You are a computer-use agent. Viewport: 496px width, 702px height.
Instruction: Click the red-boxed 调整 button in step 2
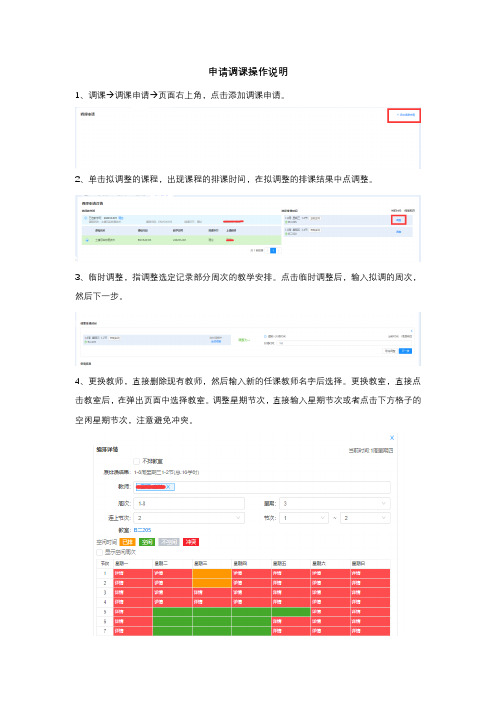tap(398, 219)
